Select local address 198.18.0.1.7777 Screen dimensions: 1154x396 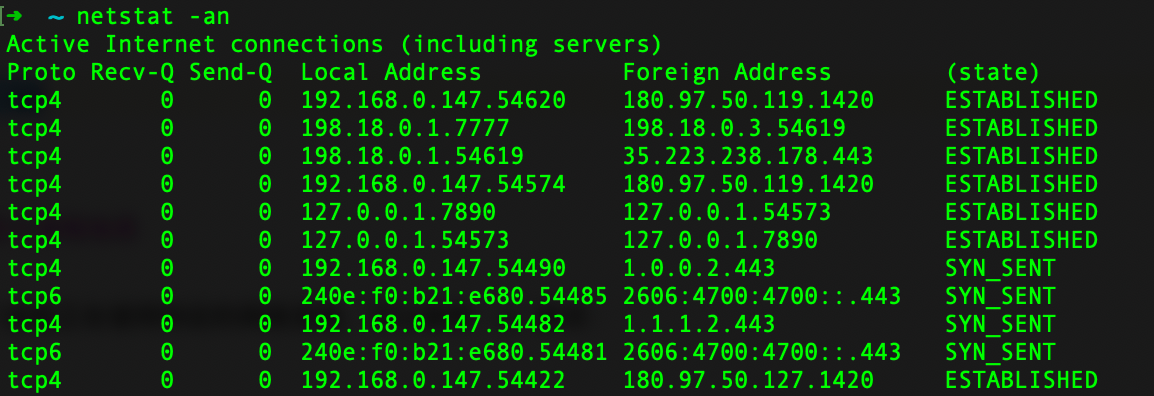(x=405, y=128)
